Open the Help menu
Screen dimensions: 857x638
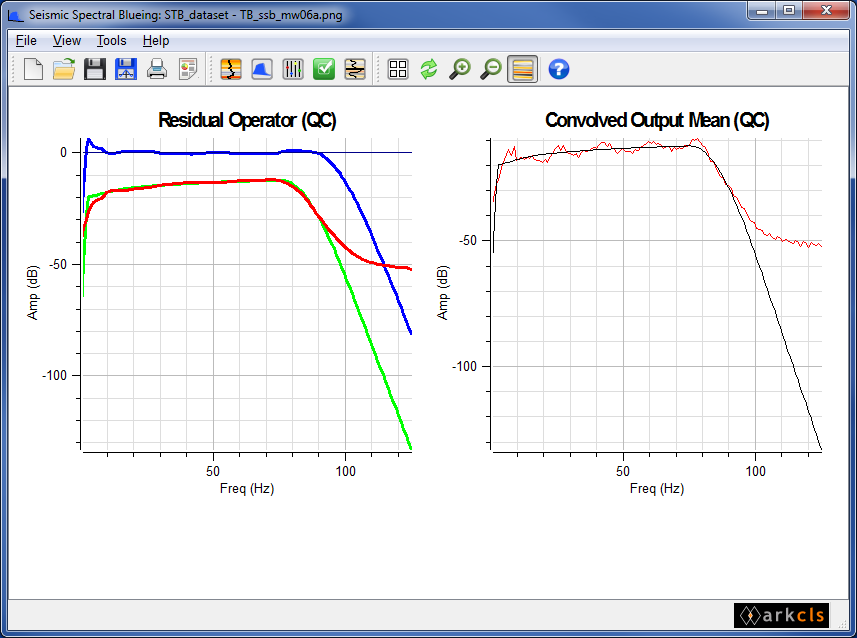(155, 40)
